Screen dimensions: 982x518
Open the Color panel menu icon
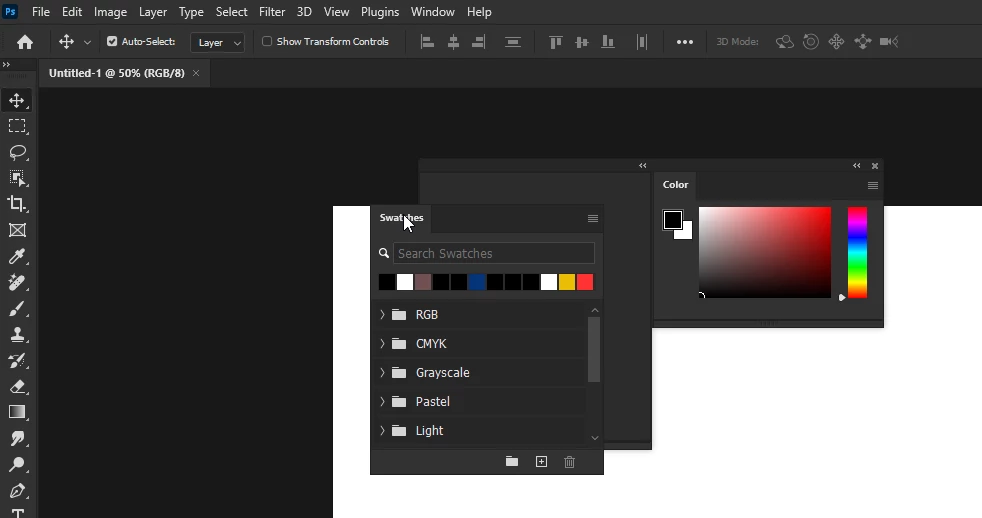click(x=872, y=185)
